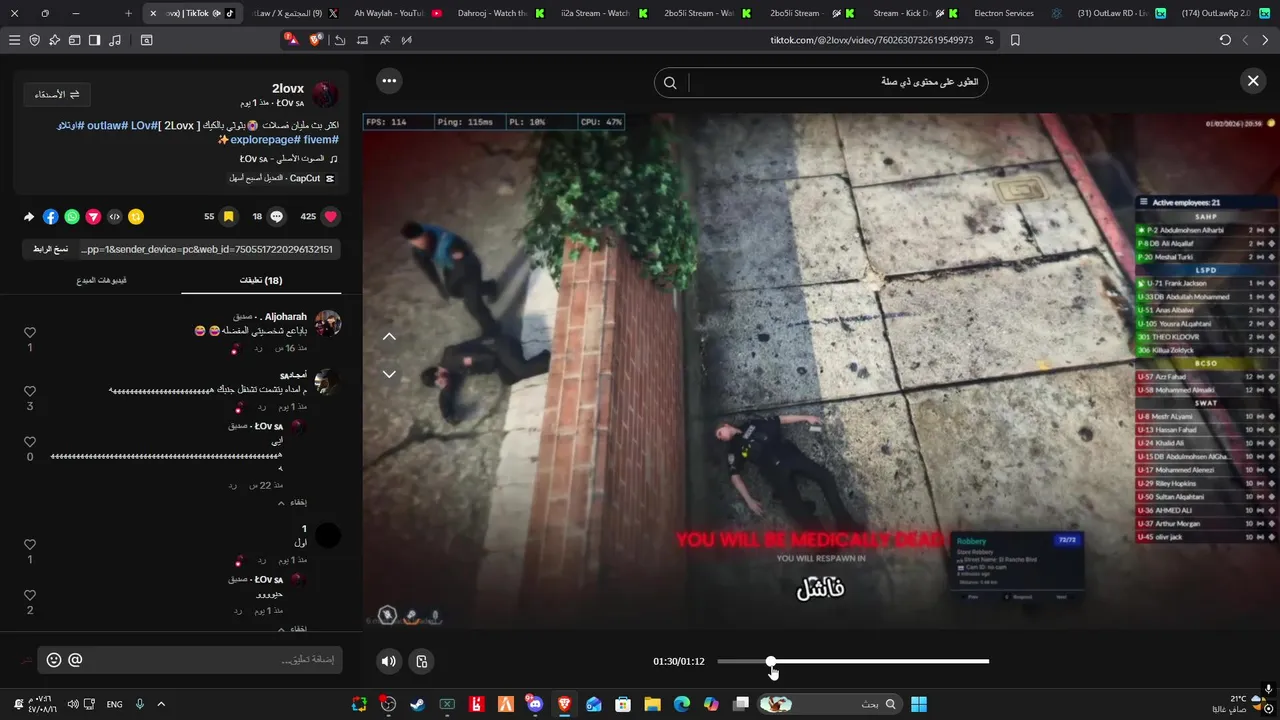This screenshot has height=720, width=1280.
Task: Click the video progress slider handle
Action: click(x=771, y=662)
